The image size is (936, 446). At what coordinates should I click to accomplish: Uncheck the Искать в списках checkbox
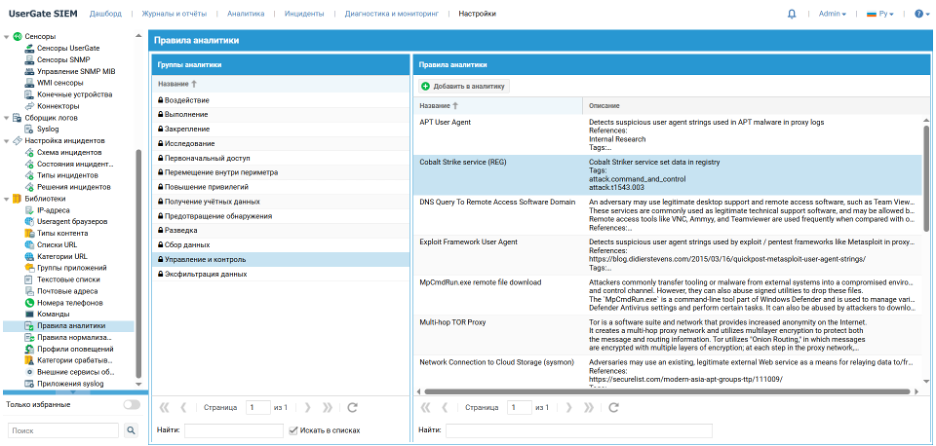(293, 430)
